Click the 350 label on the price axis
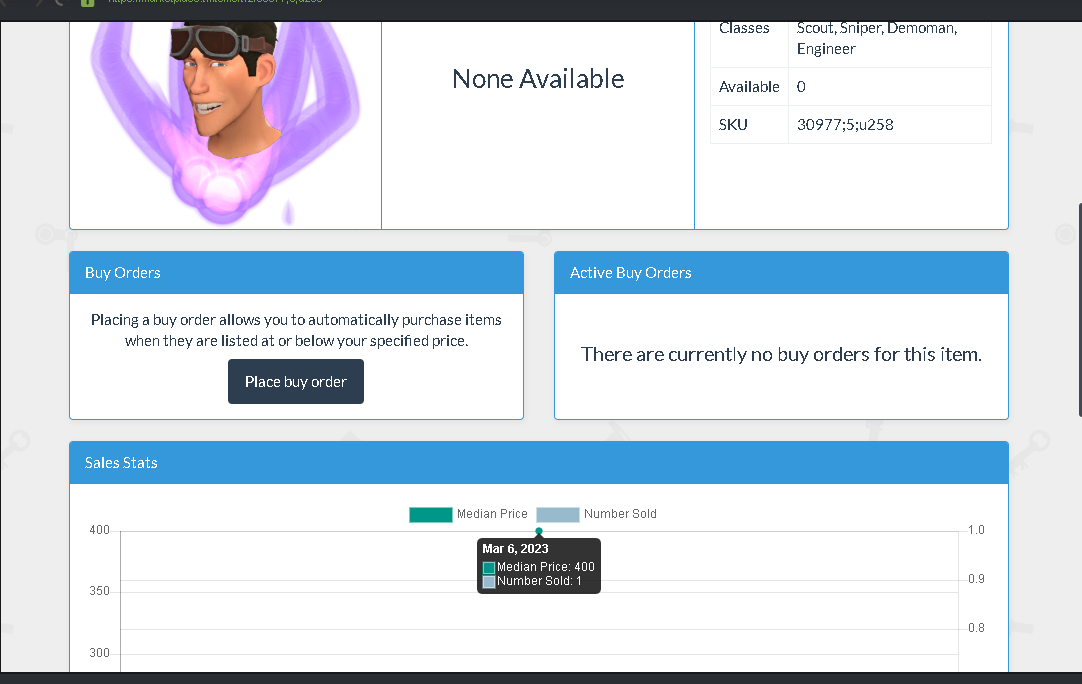The image size is (1082, 684). (x=99, y=592)
